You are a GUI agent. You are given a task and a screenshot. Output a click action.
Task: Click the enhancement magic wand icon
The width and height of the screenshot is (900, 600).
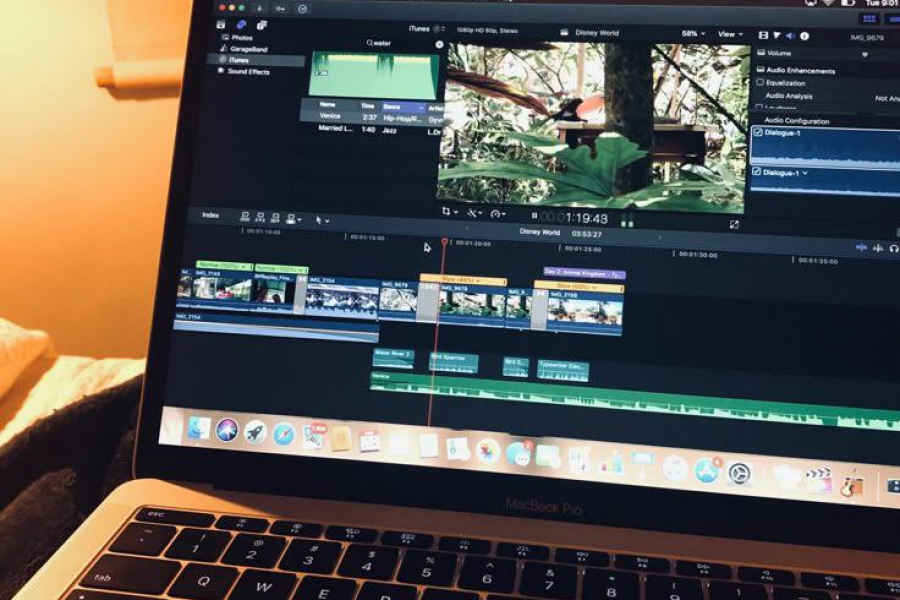pyautogui.click(x=471, y=213)
